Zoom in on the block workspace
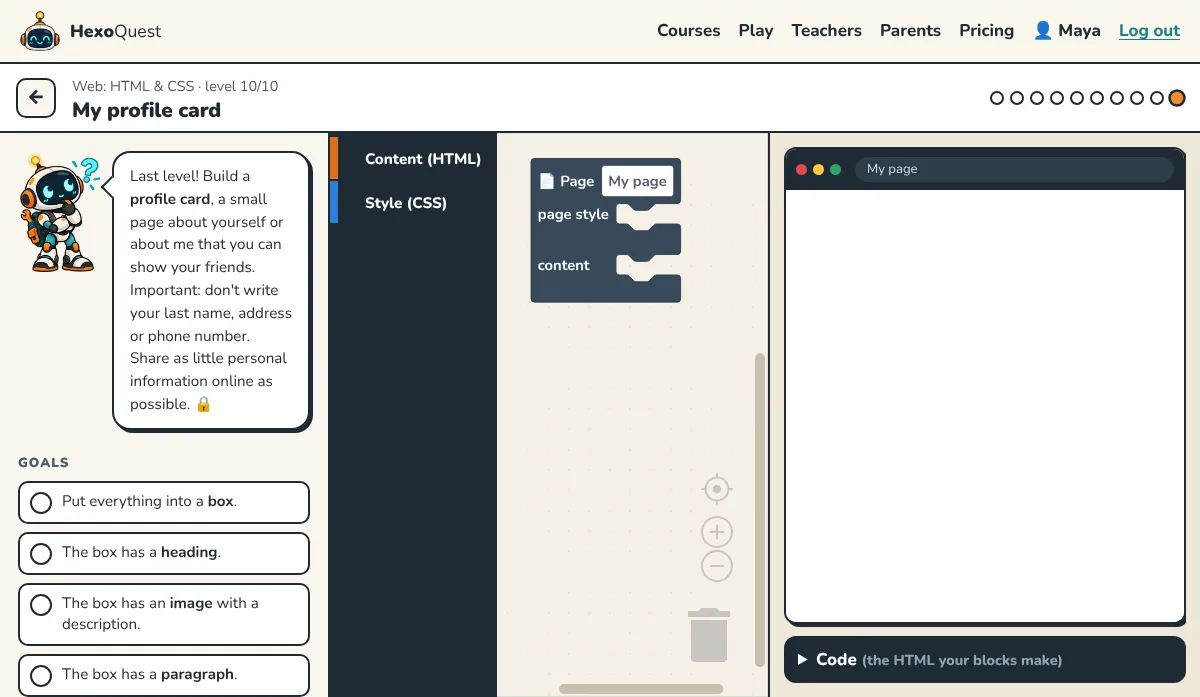 click(x=717, y=532)
